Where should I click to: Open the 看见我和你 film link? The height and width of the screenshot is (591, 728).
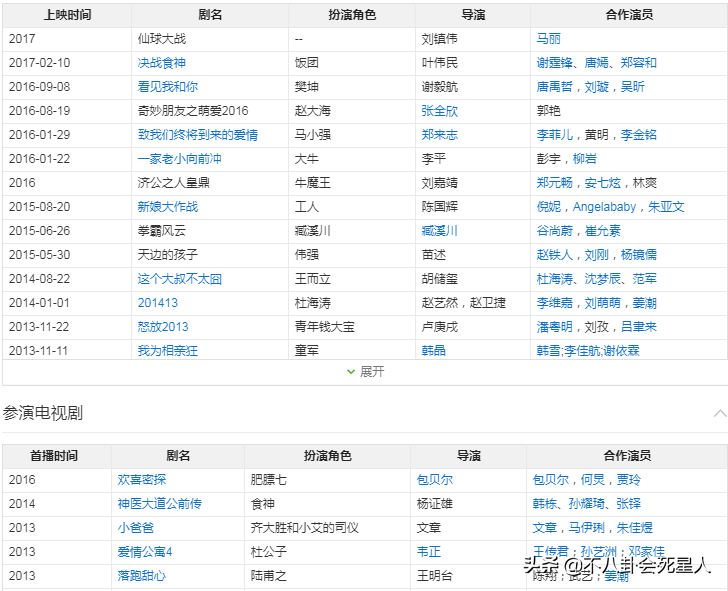tap(167, 87)
